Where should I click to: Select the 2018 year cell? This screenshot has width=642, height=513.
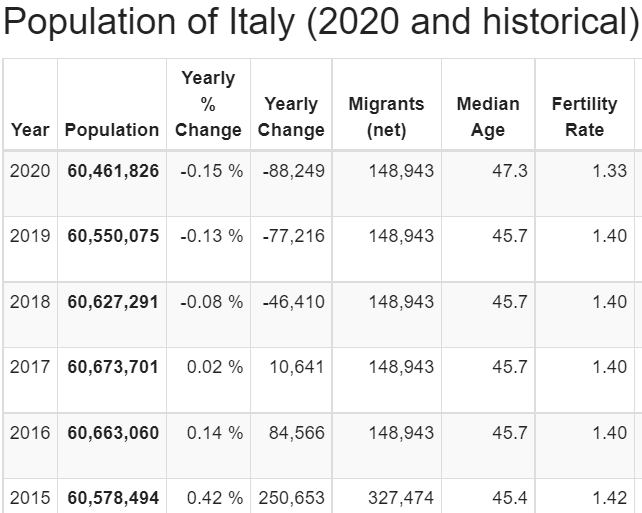(30, 302)
